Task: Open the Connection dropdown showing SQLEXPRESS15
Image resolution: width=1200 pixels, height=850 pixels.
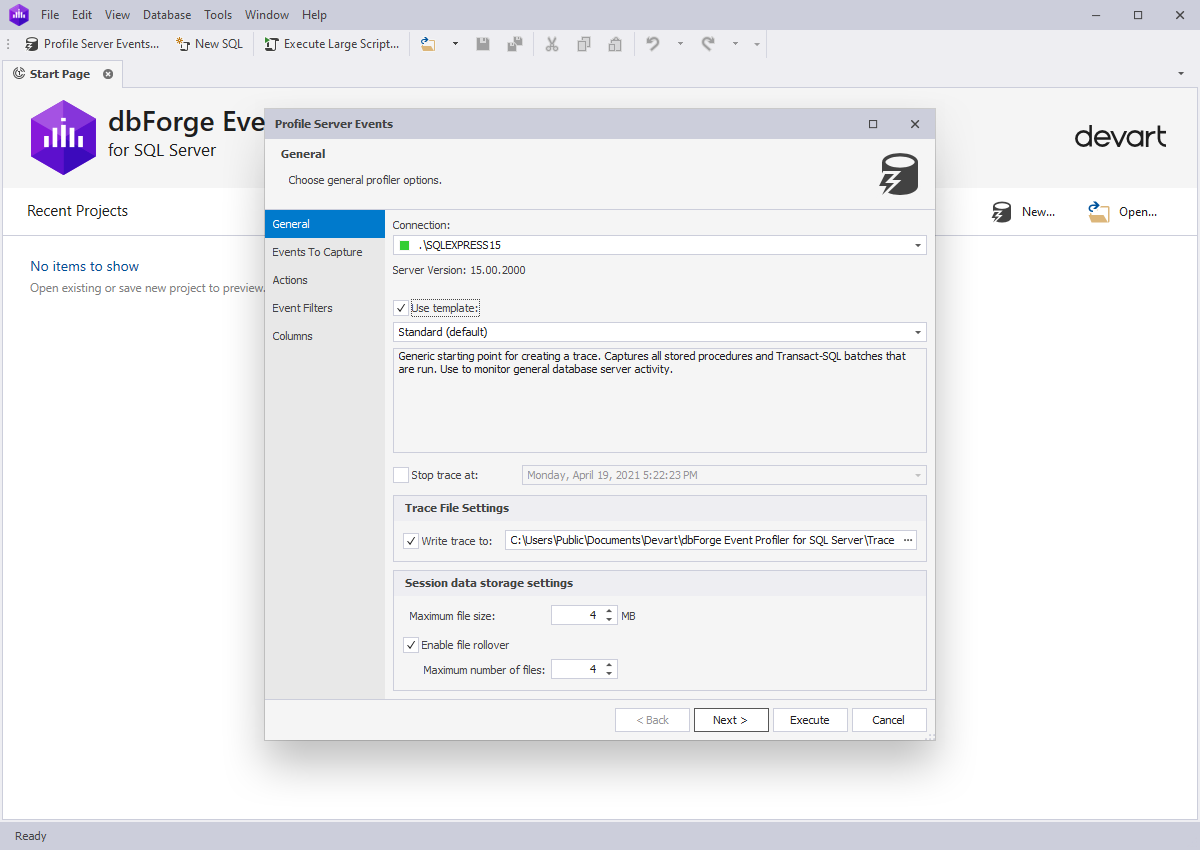Action: click(x=917, y=245)
